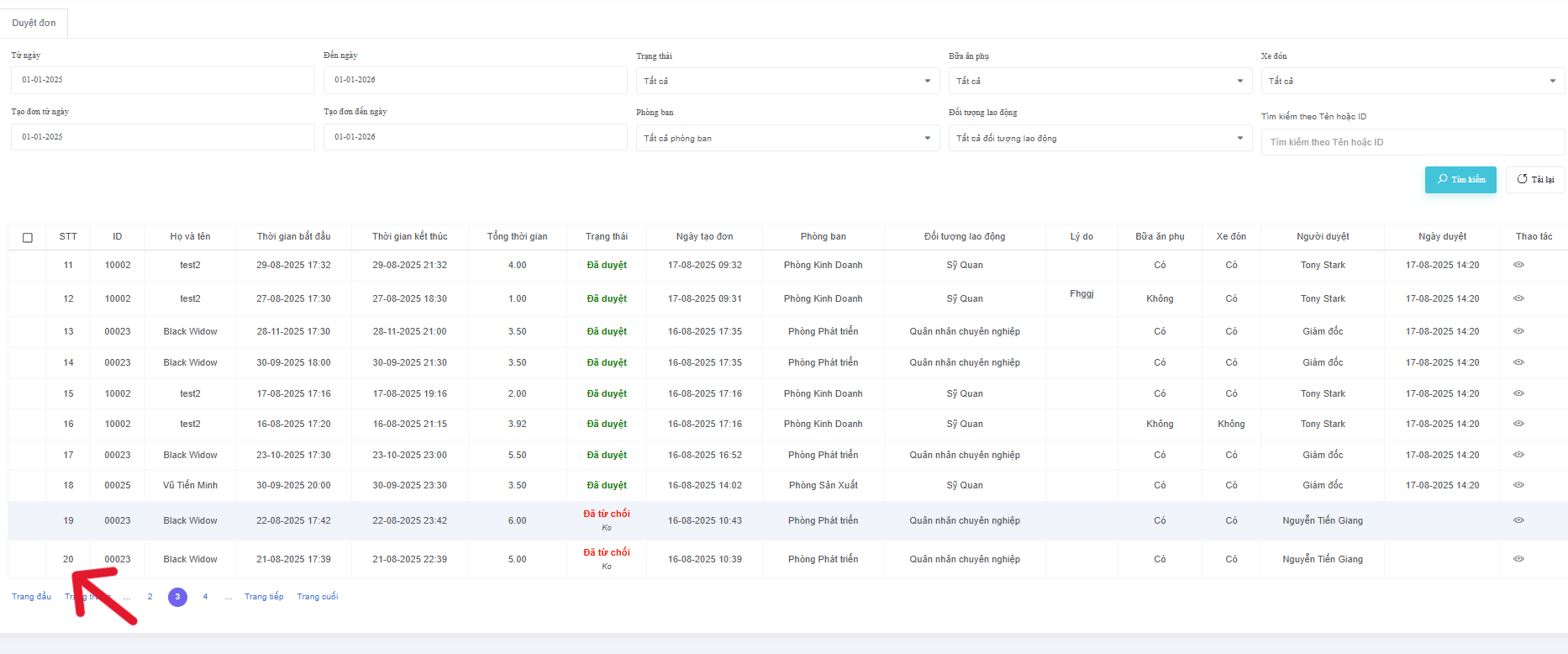Click the eye icon in row 17
This screenshot has height=654, width=1568.
coord(1518,455)
